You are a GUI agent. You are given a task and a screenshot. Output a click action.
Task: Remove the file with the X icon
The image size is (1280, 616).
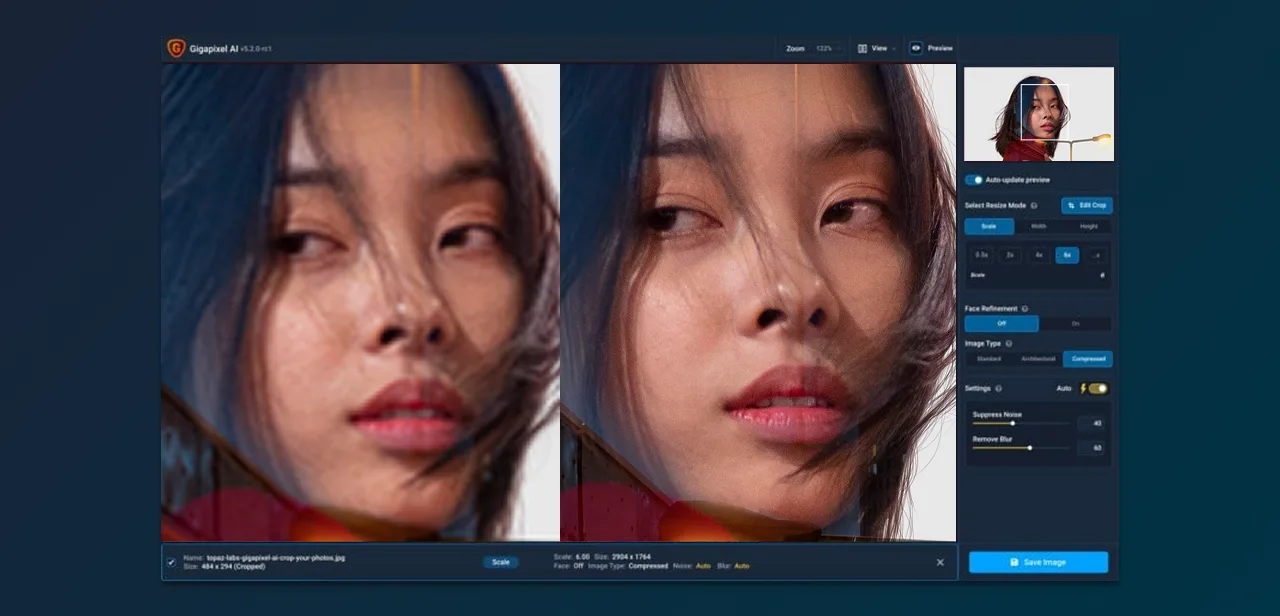940,562
